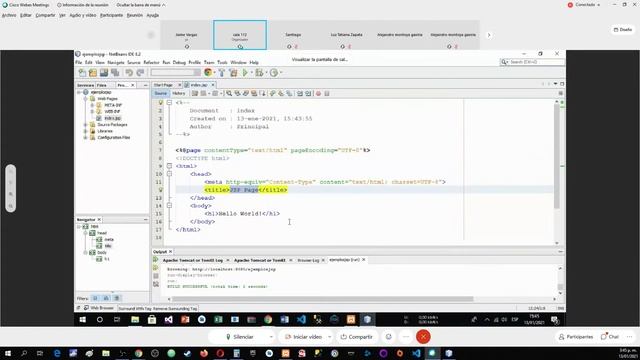Turn on camera with Iniciar video

point(303,337)
